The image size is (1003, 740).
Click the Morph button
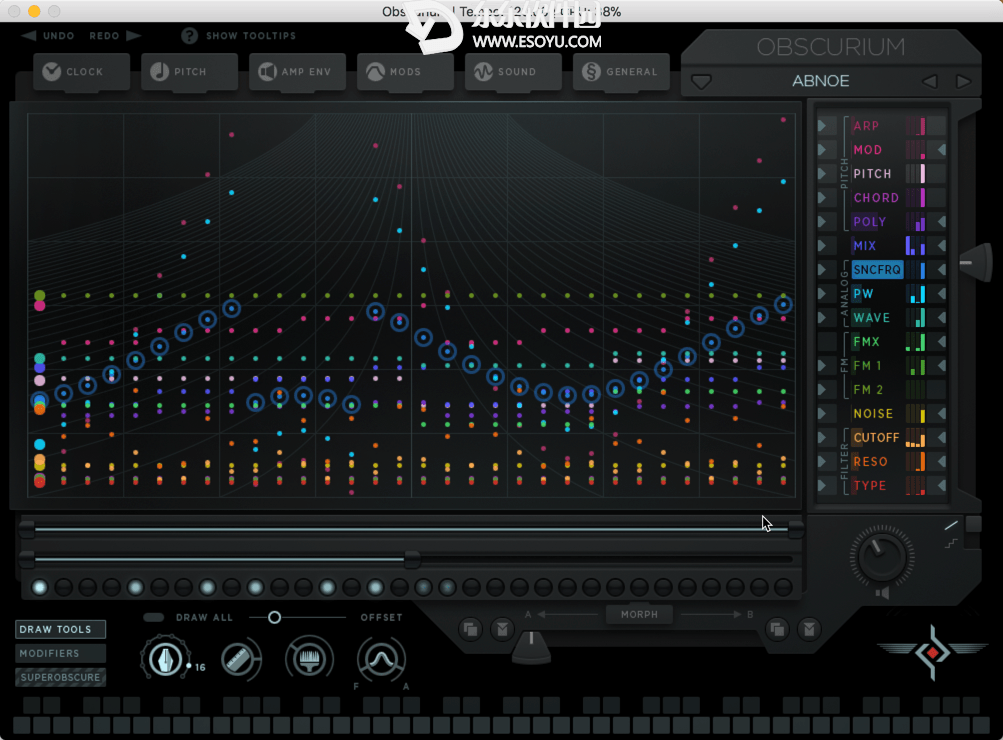pyautogui.click(x=639, y=615)
